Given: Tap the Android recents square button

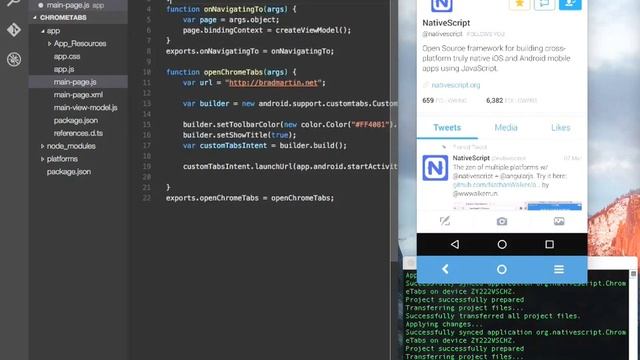Looking at the screenshot, I should [x=549, y=244].
